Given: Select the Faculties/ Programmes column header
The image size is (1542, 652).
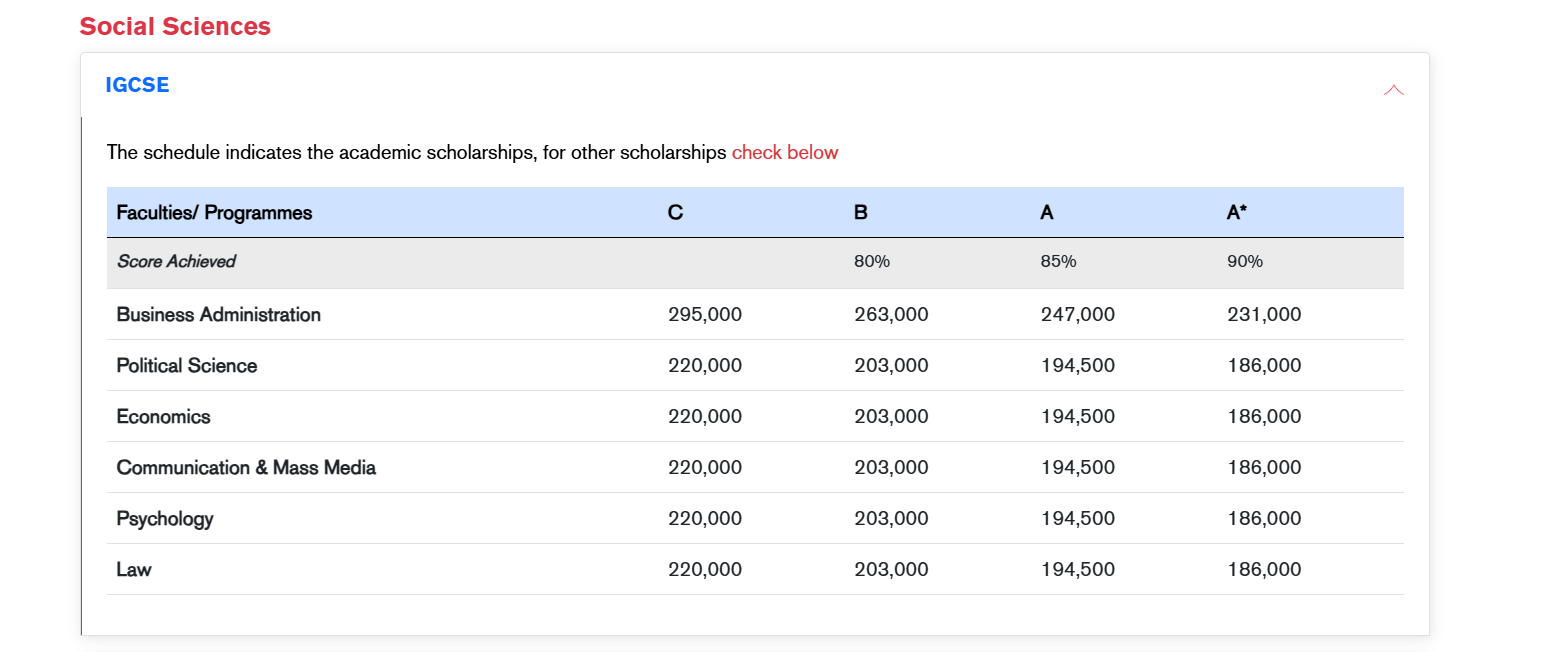Looking at the screenshot, I should click(x=214, y=213).
